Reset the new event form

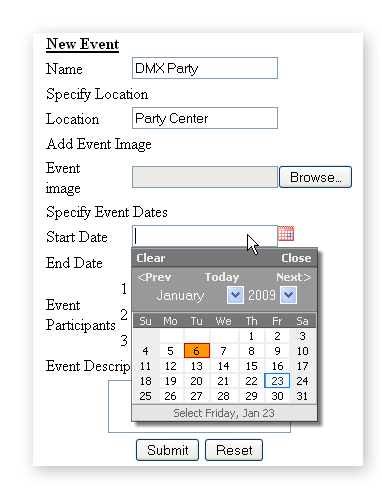pyautogui.click(x=234, y=450)
